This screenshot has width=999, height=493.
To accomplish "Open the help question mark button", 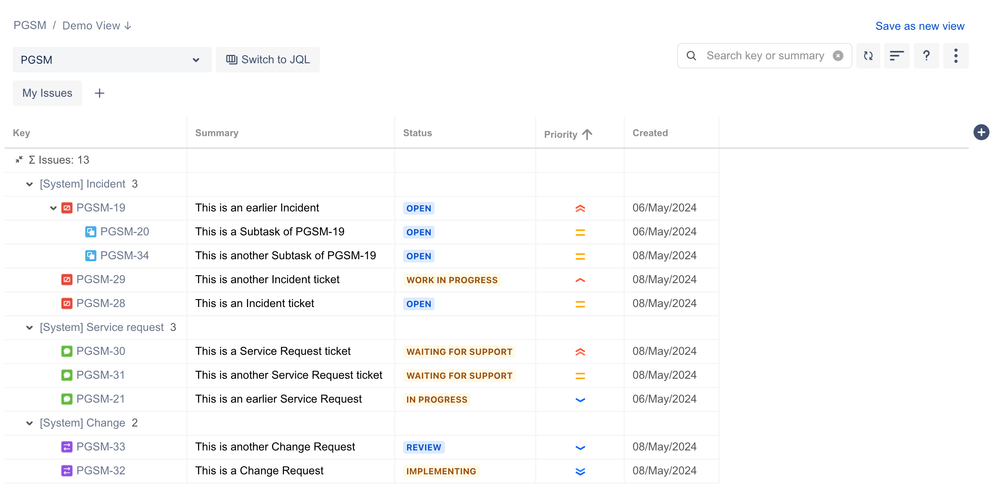I will (x=926, y=56).
